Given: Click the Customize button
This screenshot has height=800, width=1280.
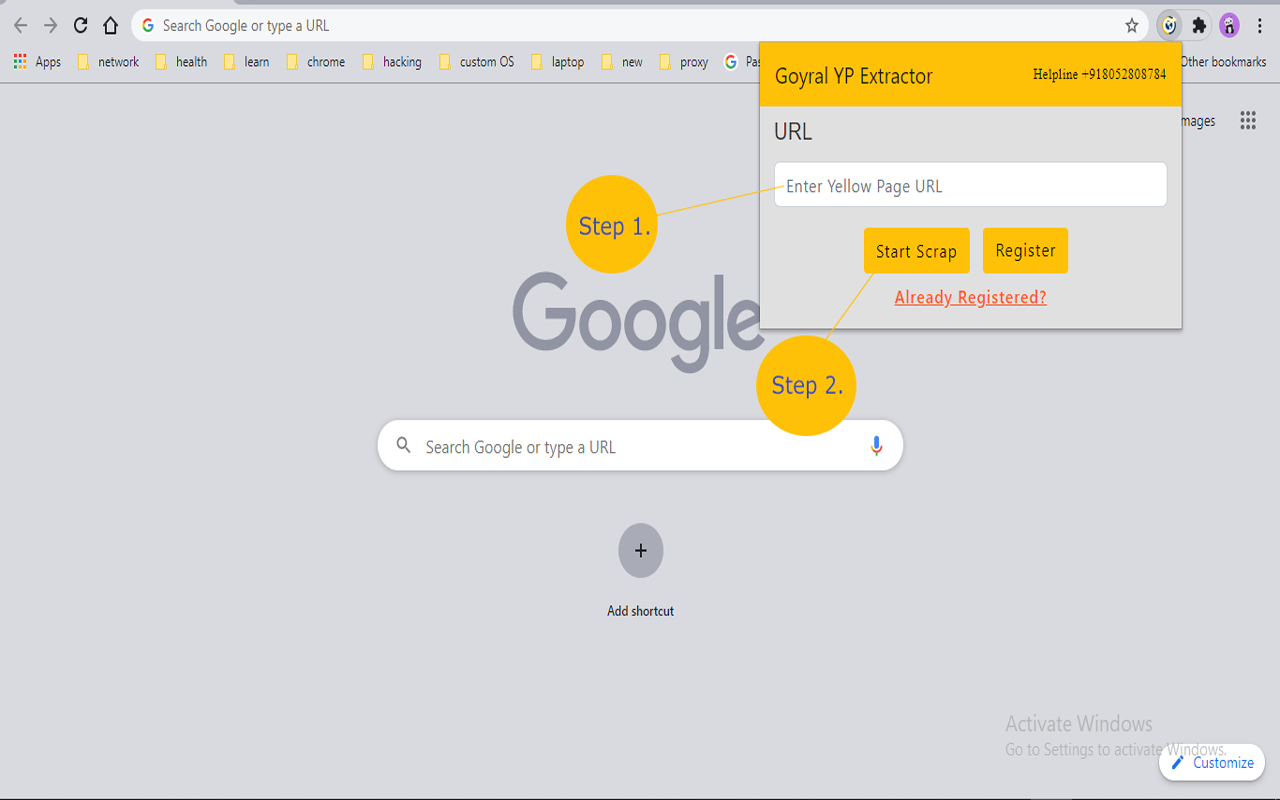Looking at the screenshot, I should click(1212, 762).
